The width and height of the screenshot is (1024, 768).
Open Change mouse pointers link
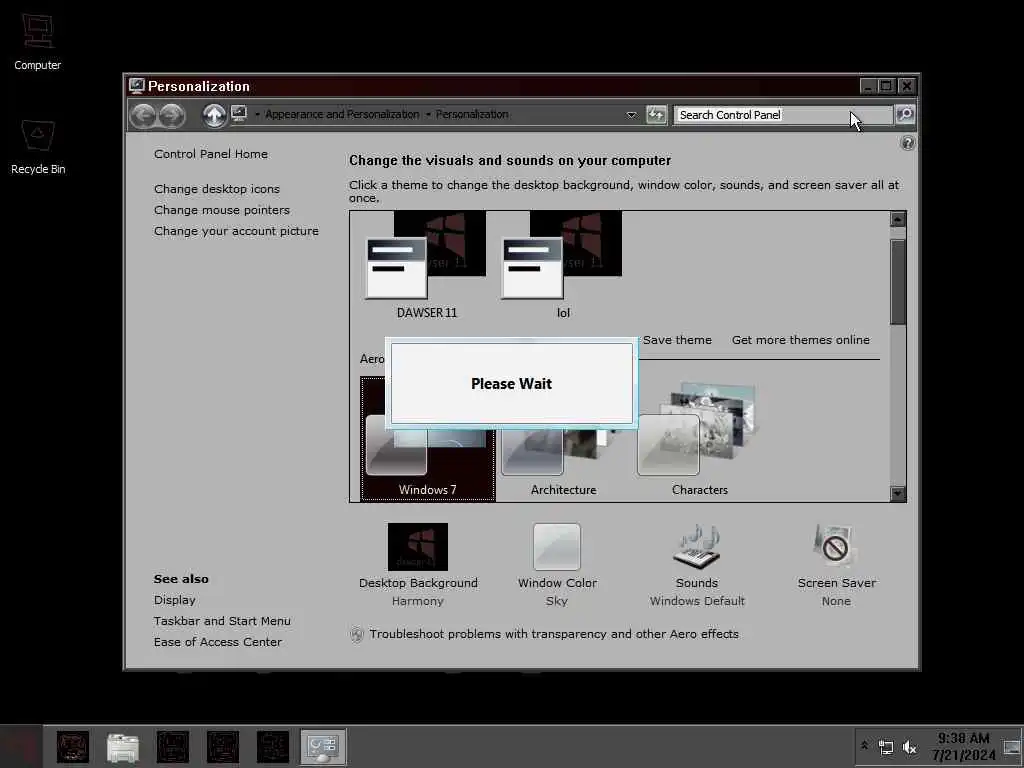(x=222, y=210)
